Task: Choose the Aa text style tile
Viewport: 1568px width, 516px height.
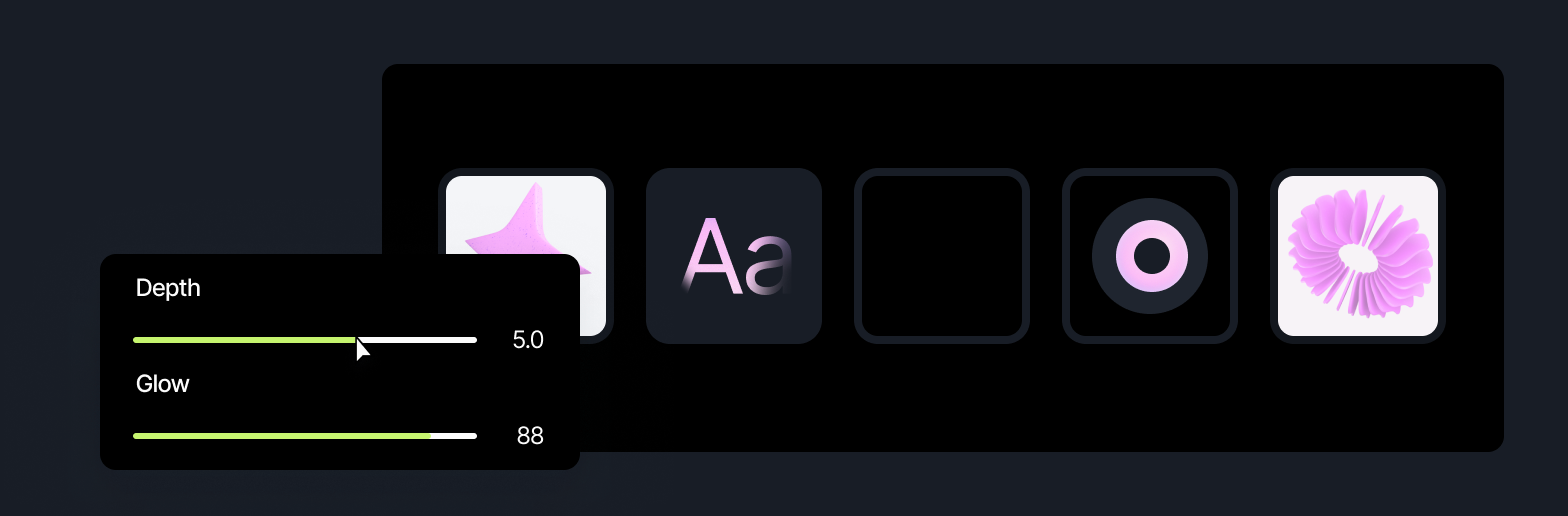Action: click(x=734, y=256)
